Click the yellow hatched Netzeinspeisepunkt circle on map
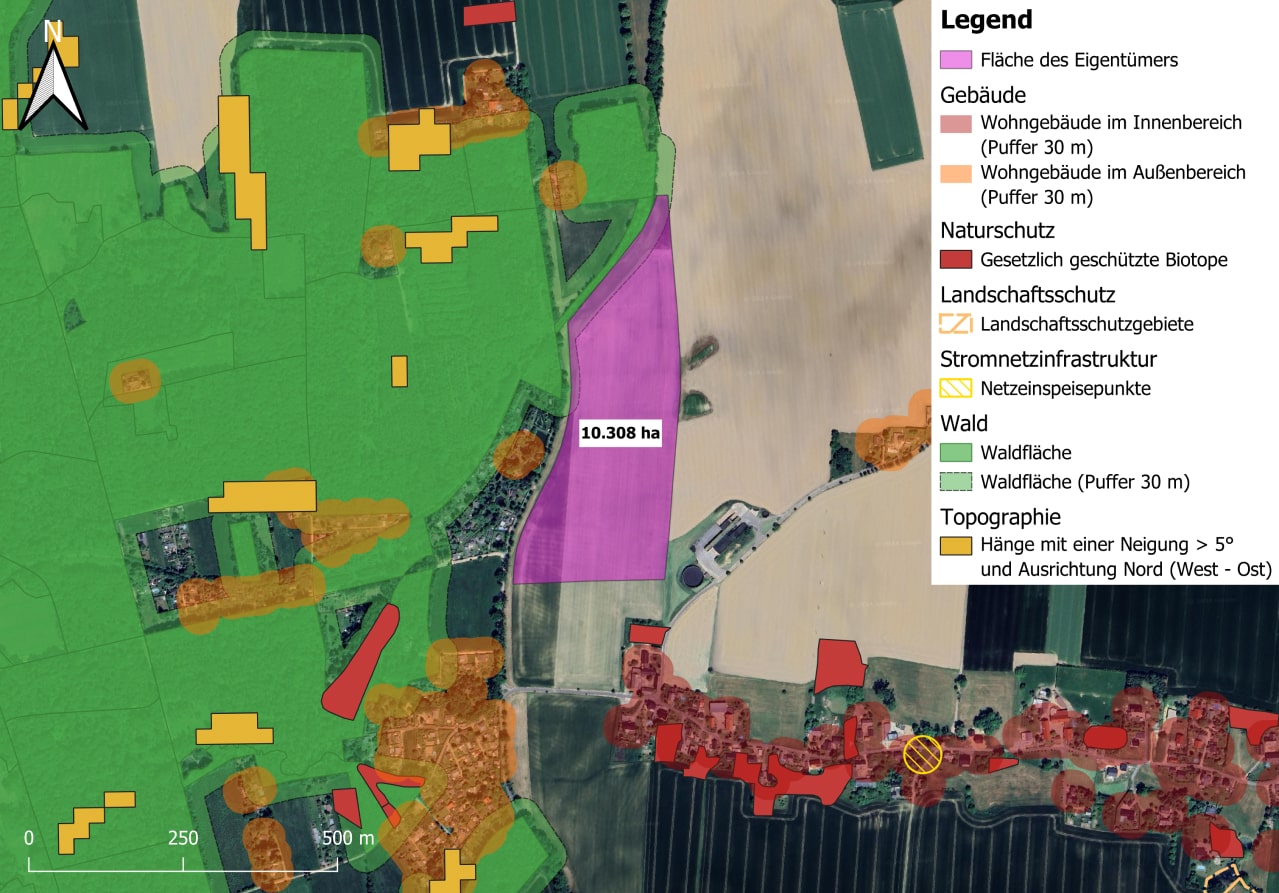This screenshot has width=1279, height=893. click(x=922, y=755)
